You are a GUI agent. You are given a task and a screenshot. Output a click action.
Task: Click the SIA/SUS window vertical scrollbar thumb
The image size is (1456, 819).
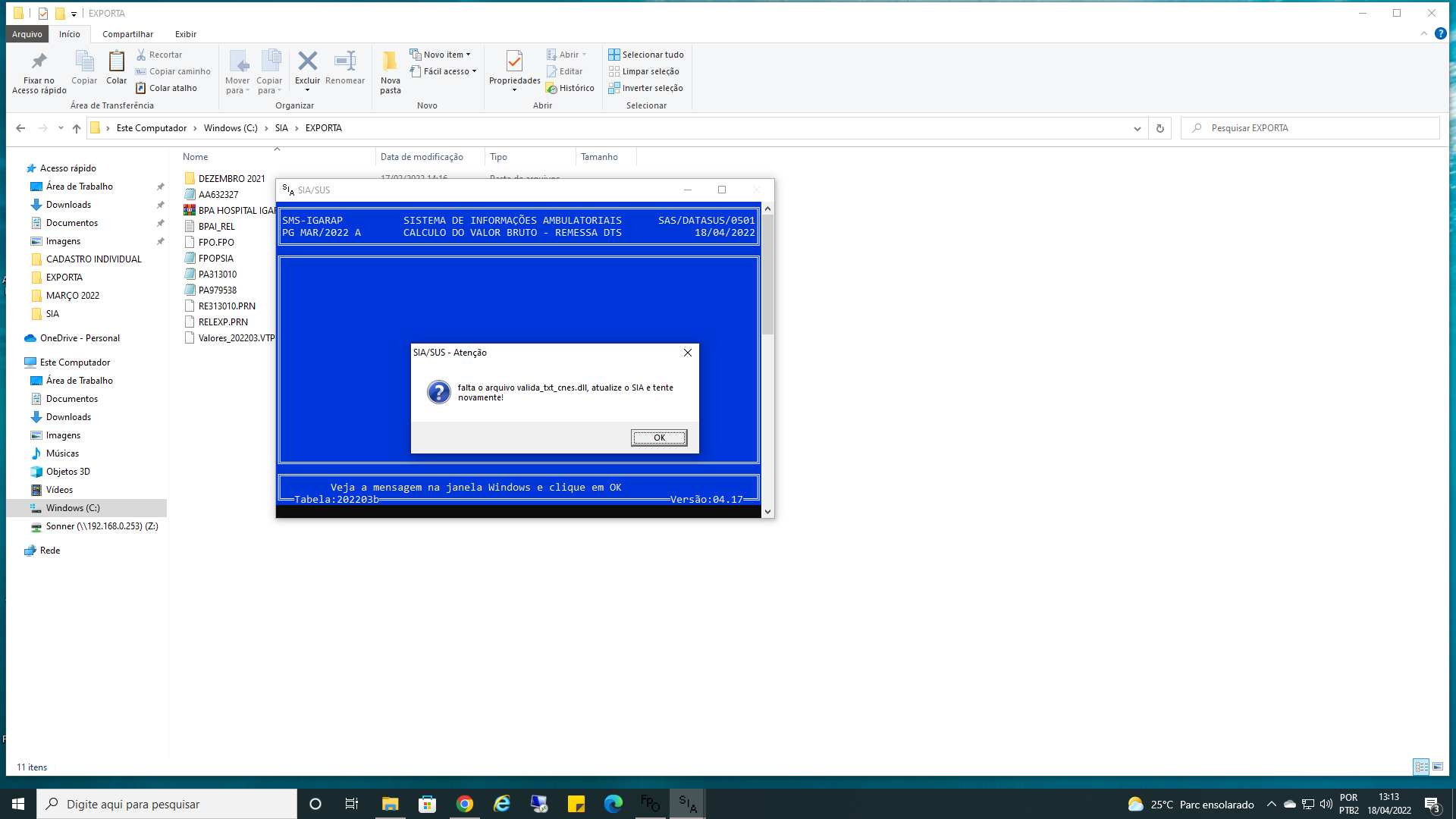point(767,273)
